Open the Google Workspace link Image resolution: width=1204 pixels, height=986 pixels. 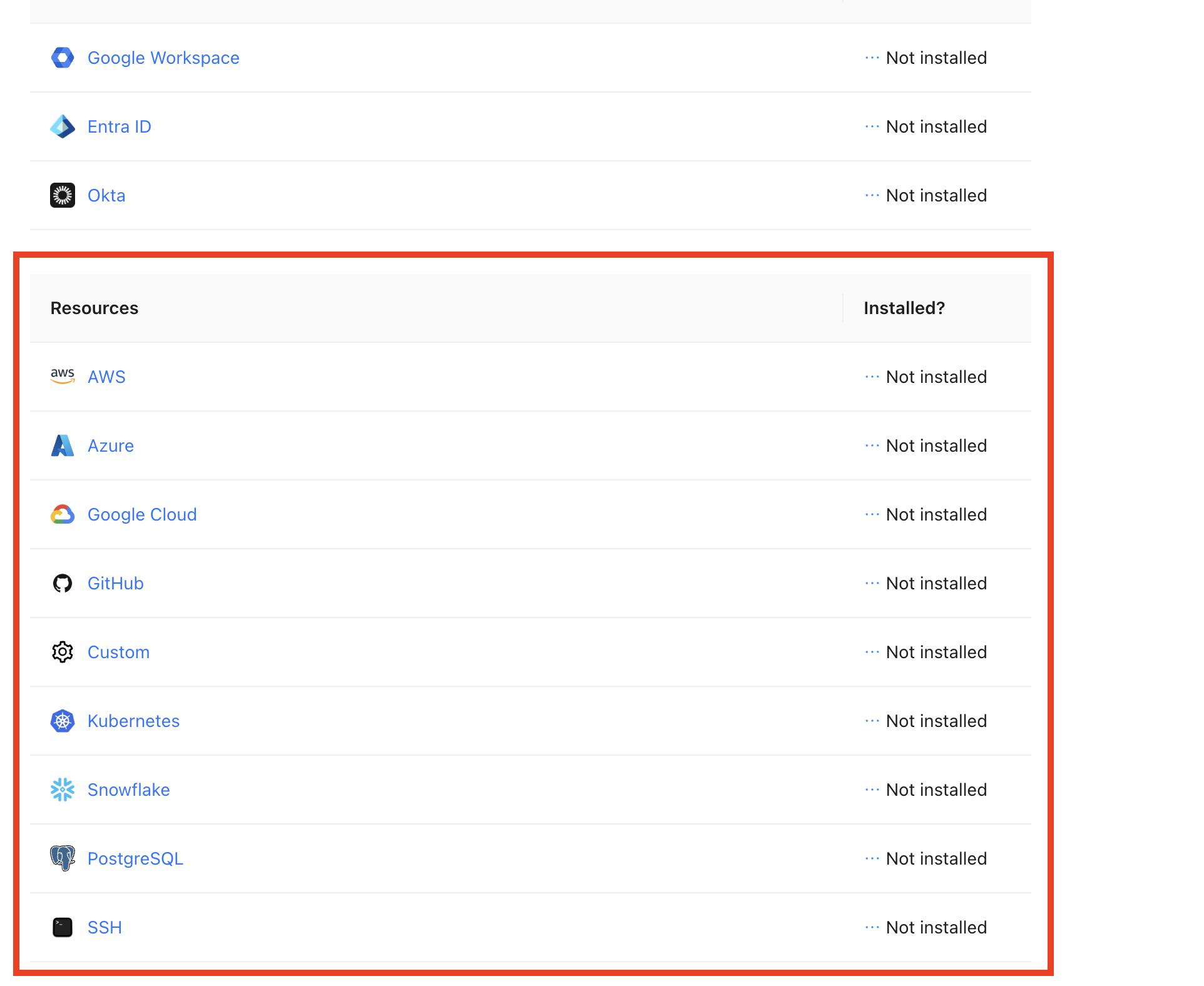coord(163,58)
